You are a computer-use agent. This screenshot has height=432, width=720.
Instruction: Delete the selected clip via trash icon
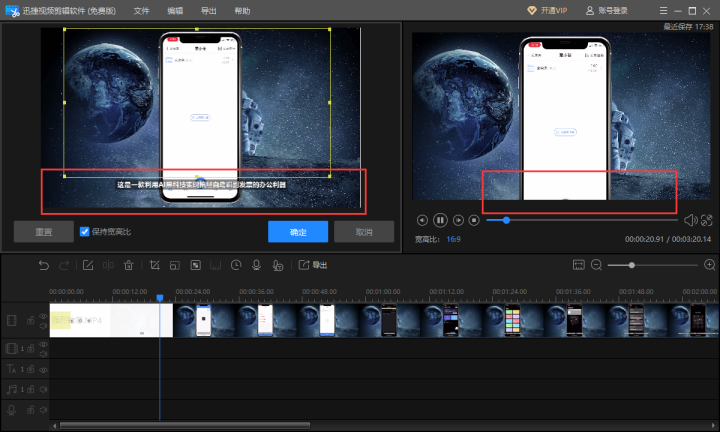coord(129,265)
